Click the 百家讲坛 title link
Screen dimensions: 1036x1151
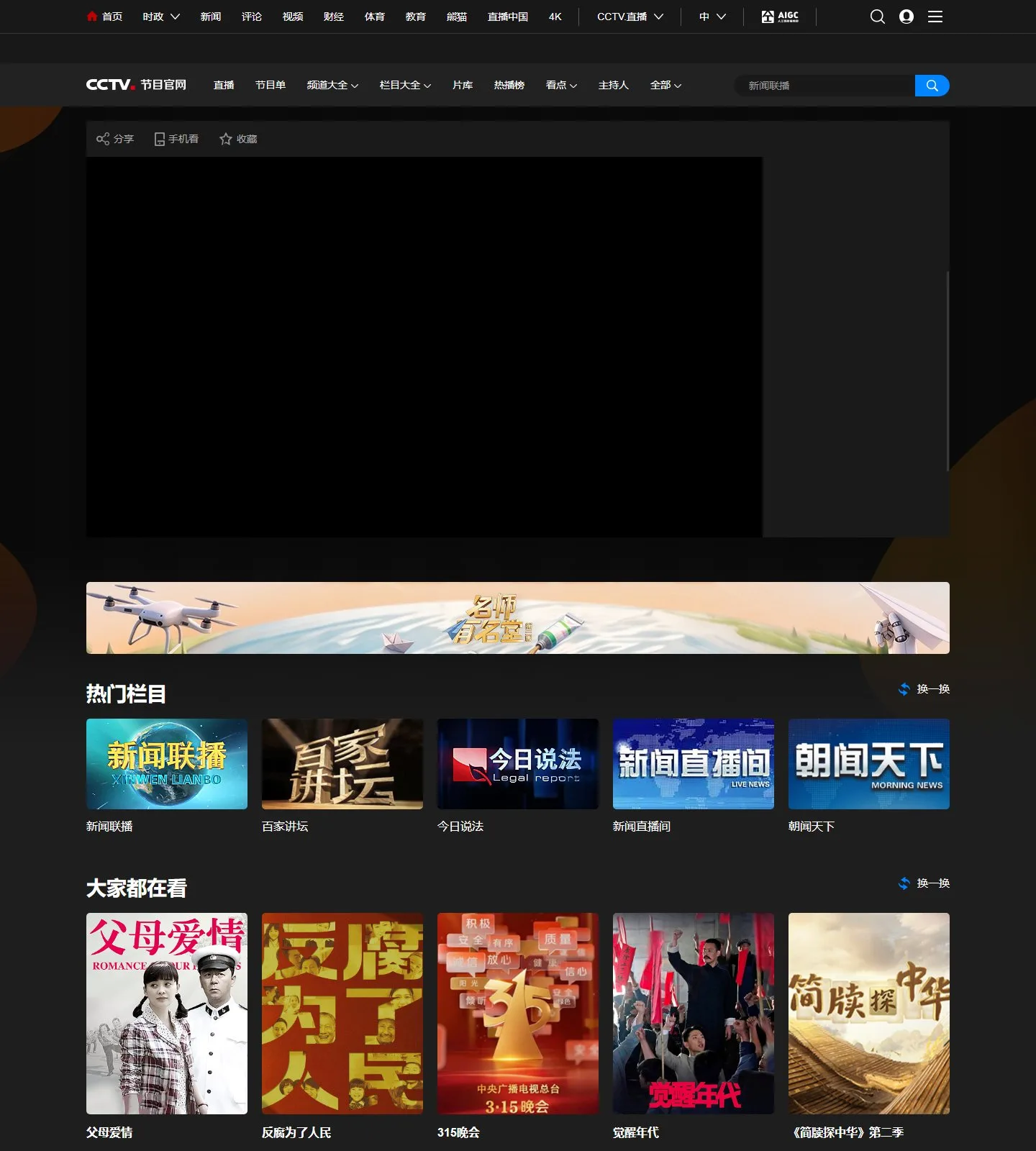coord(285,827)
